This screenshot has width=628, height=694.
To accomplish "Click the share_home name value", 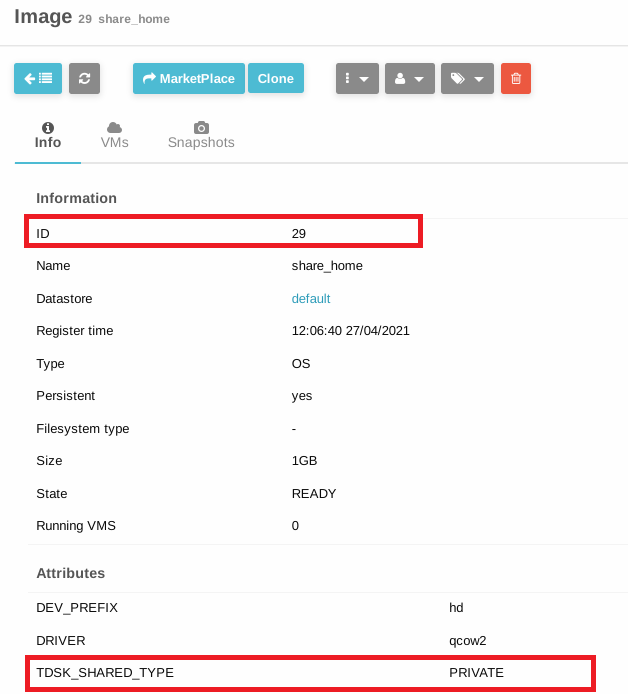I will pyautogui.click(x=327, y=266).
